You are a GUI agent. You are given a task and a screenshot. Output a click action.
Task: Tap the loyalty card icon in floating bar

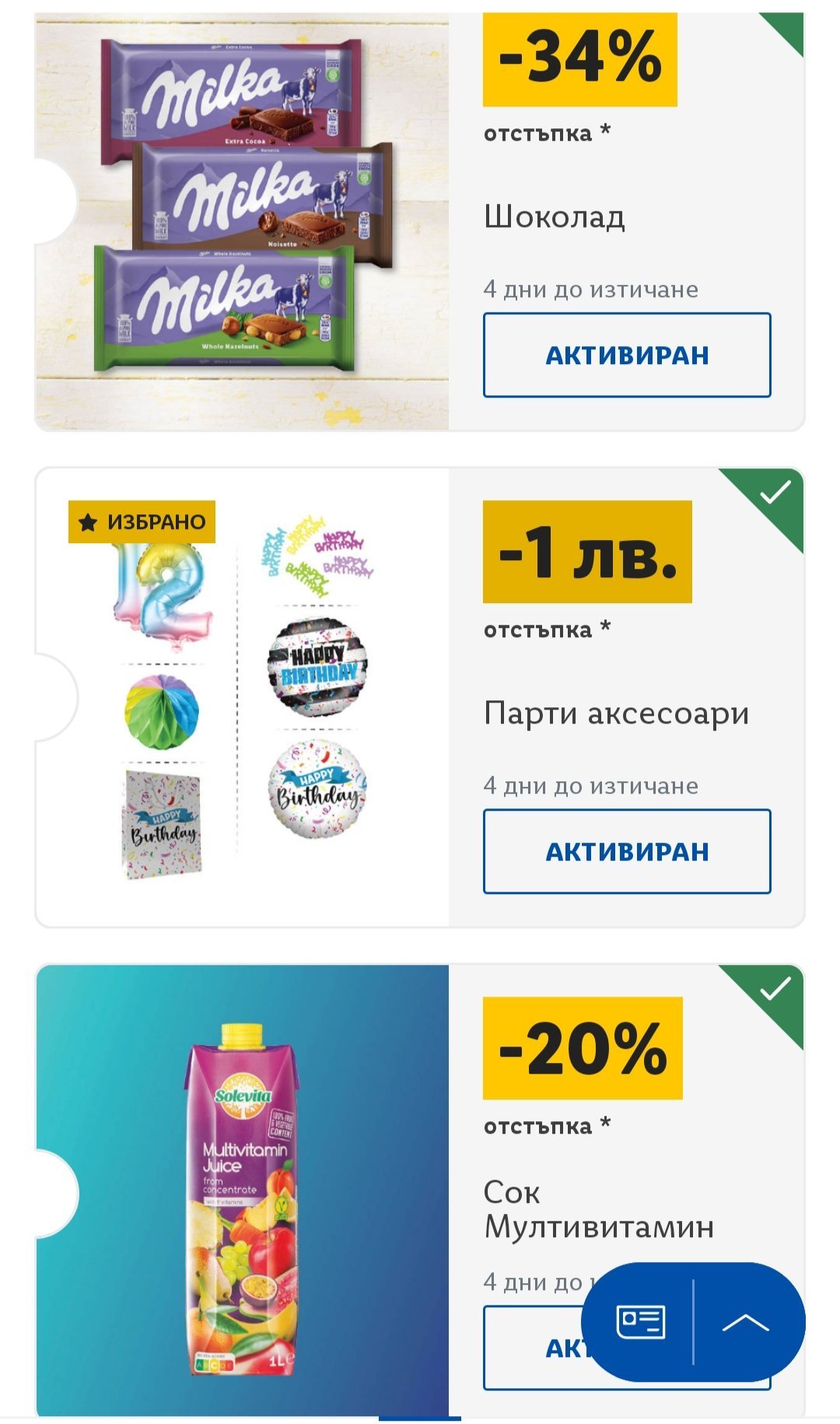click(640, 1322)
